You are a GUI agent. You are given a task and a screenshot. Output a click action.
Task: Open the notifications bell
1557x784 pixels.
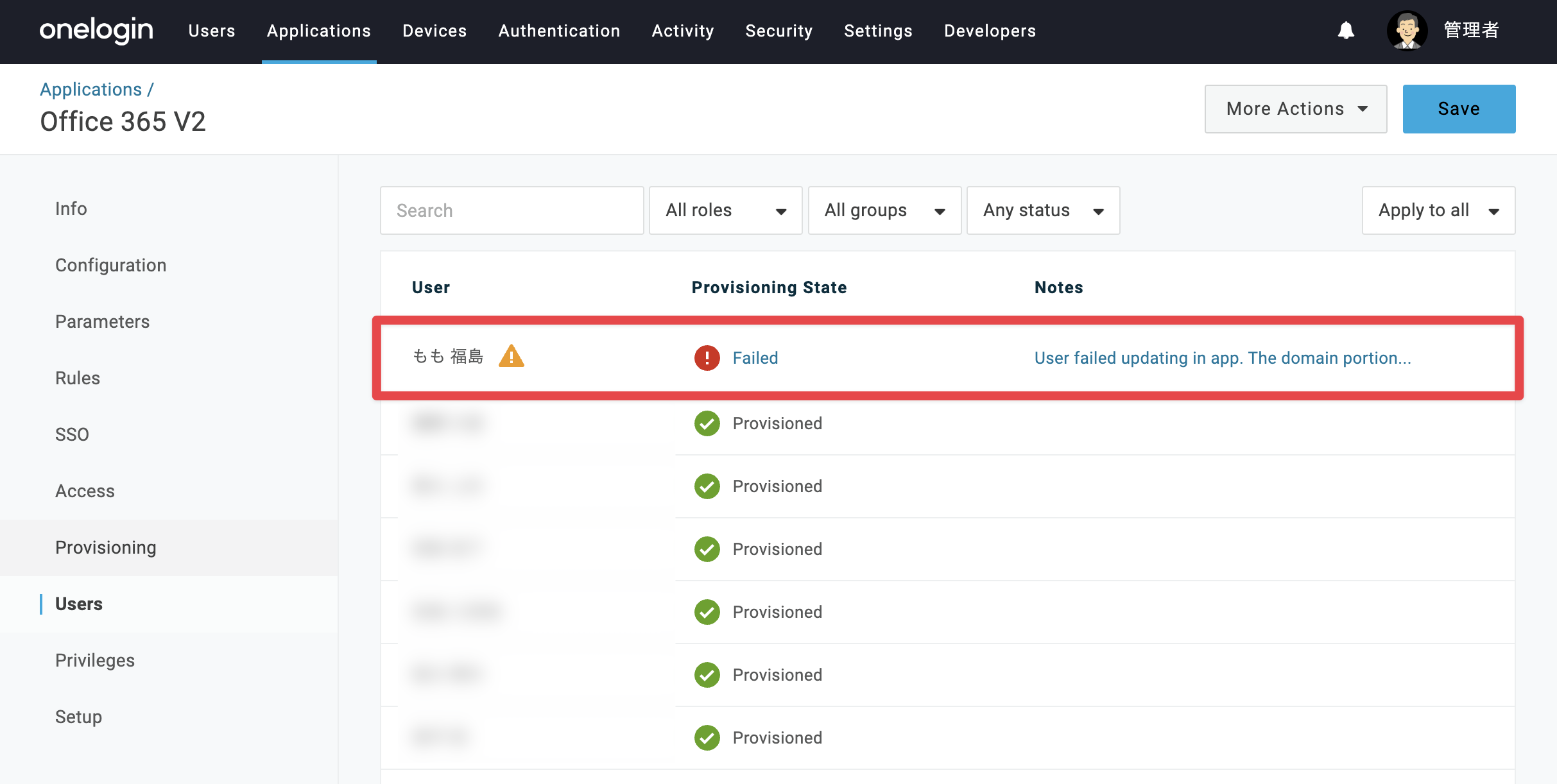1346,30
